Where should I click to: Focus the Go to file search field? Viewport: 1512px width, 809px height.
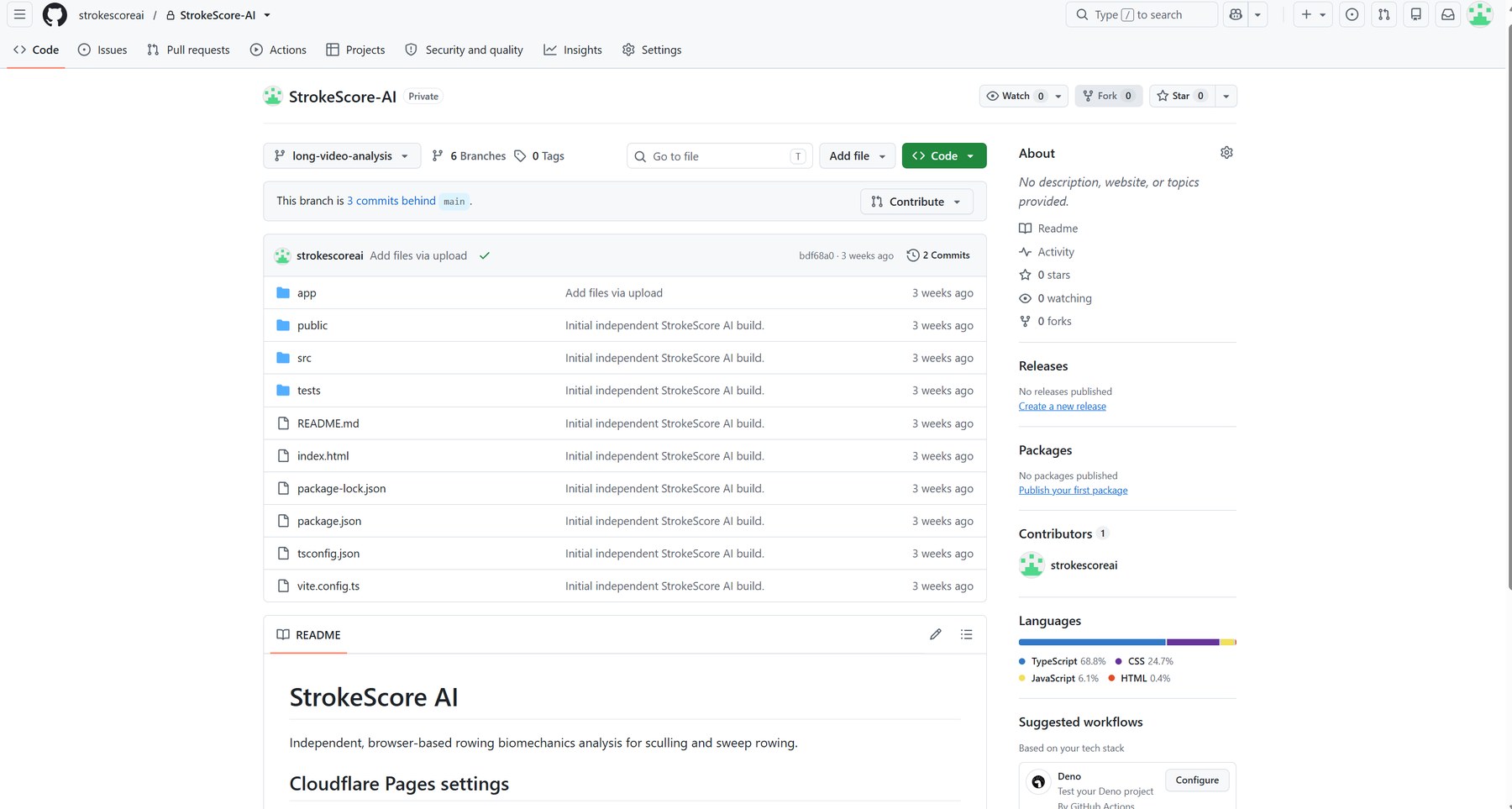tap(719, 156)
